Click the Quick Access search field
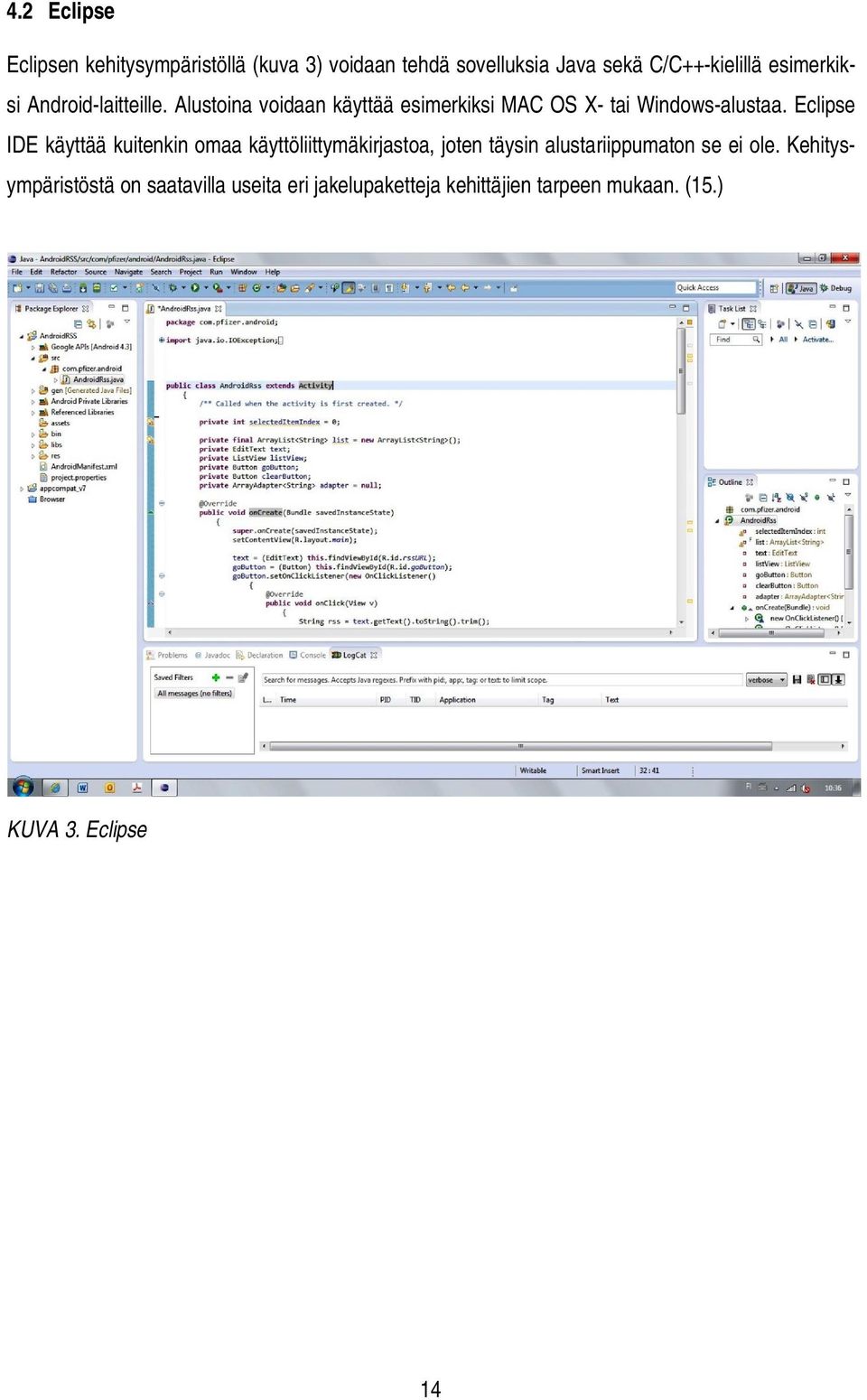This screenshot has width=867, height=1400. (x=715, y=287)
